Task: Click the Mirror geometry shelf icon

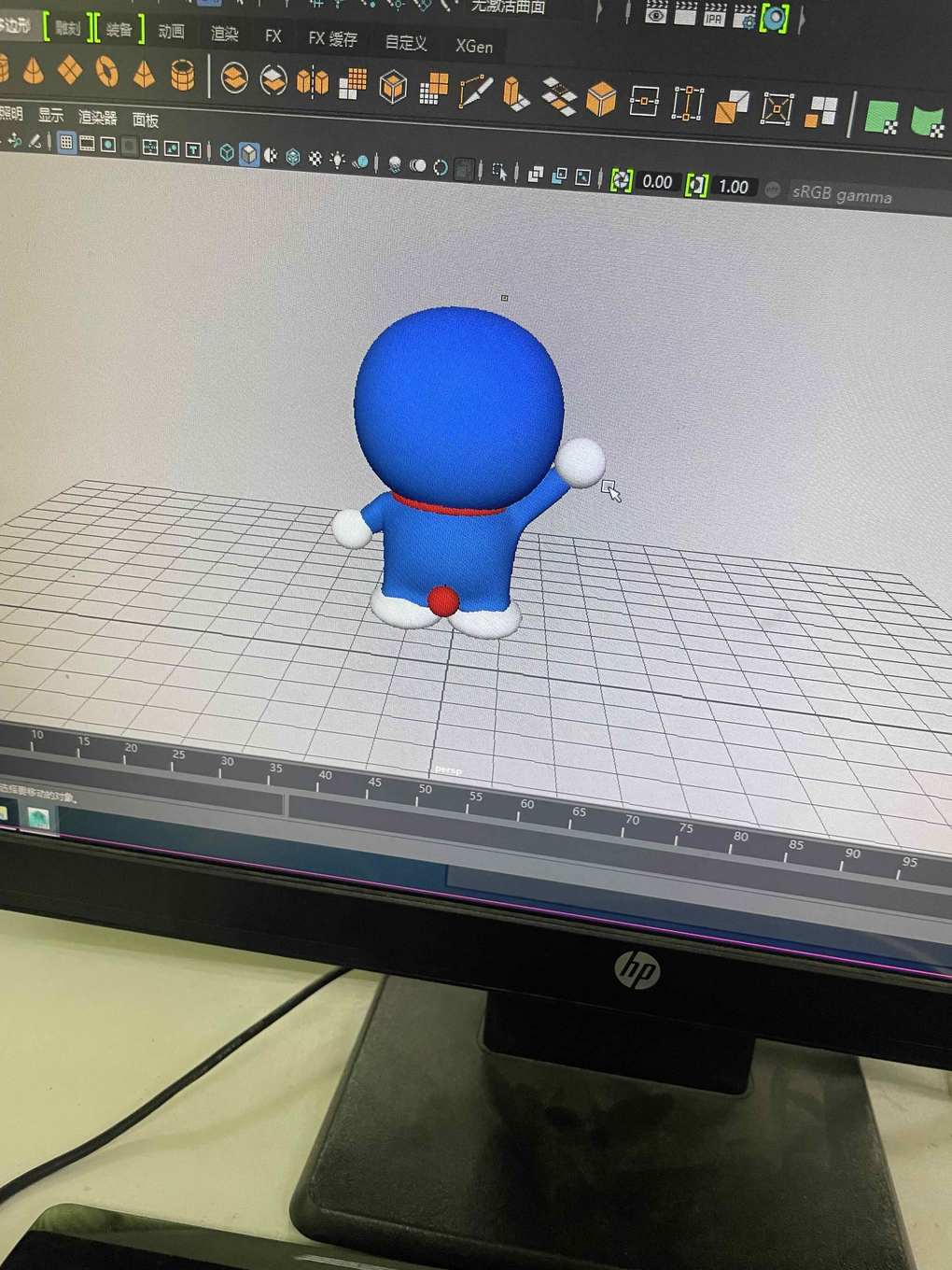Action: (313, 82)
